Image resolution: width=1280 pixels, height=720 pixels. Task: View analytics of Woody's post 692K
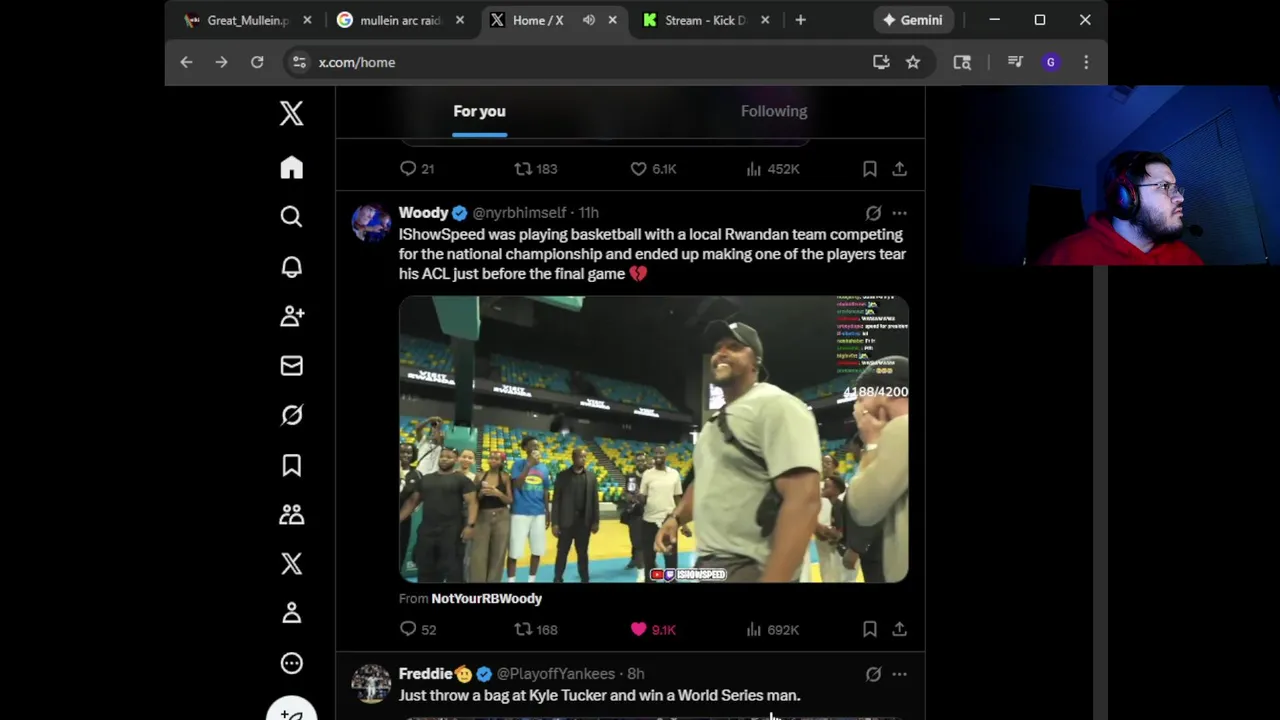point(772,629)
